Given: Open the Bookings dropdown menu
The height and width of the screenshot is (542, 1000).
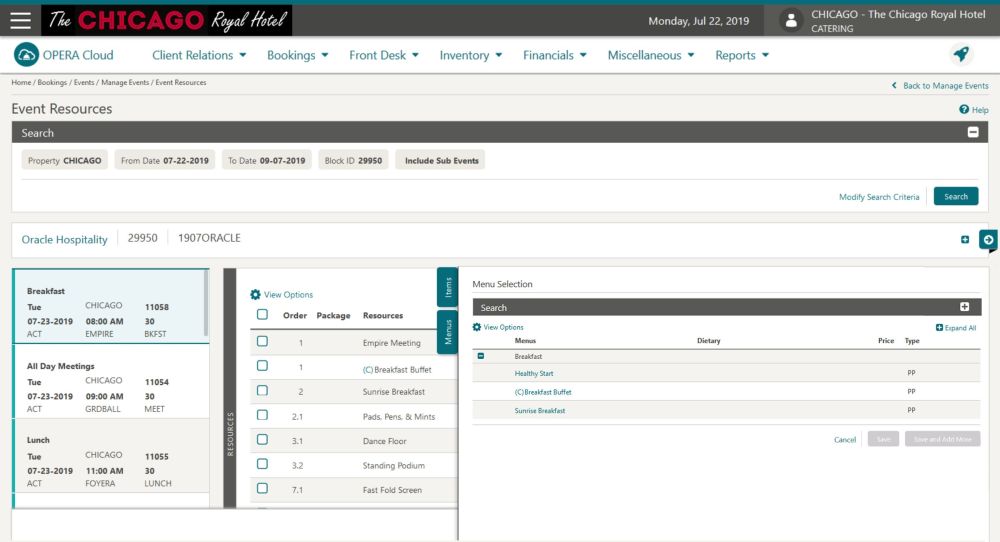Looking at the screenshot, I should tap(298, 55).
